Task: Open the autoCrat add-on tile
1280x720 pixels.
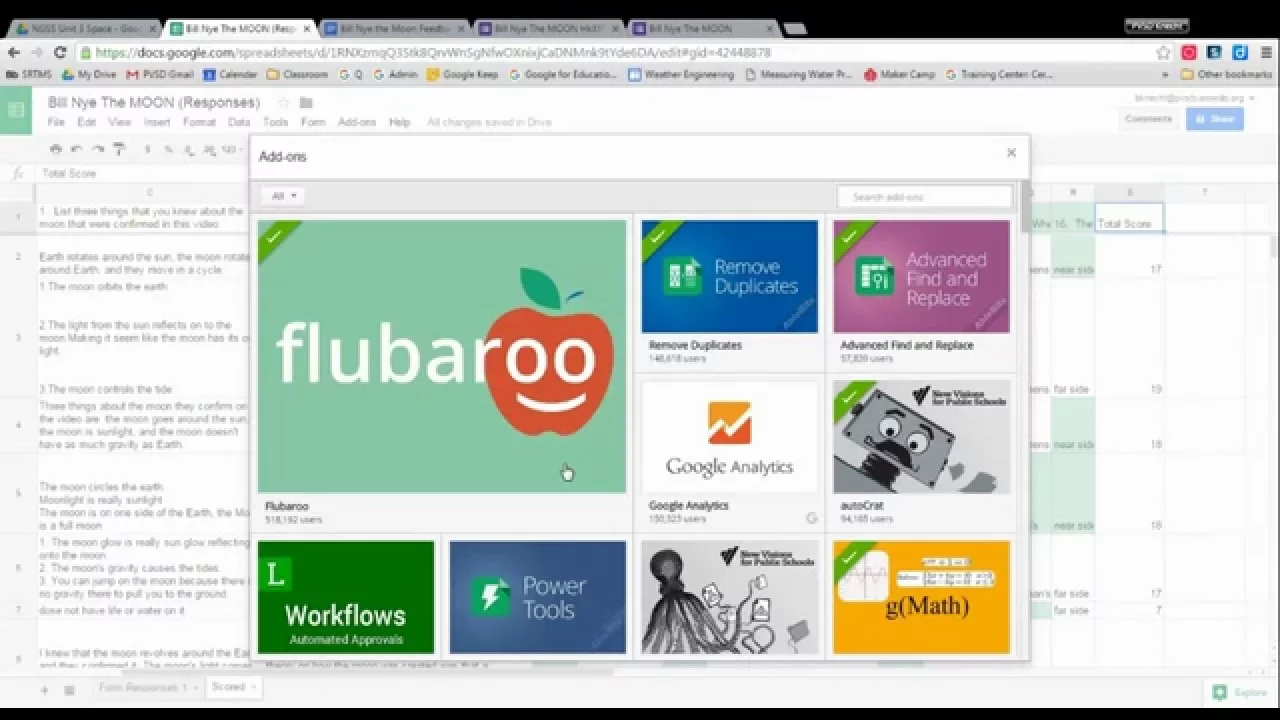Action: 921,437
